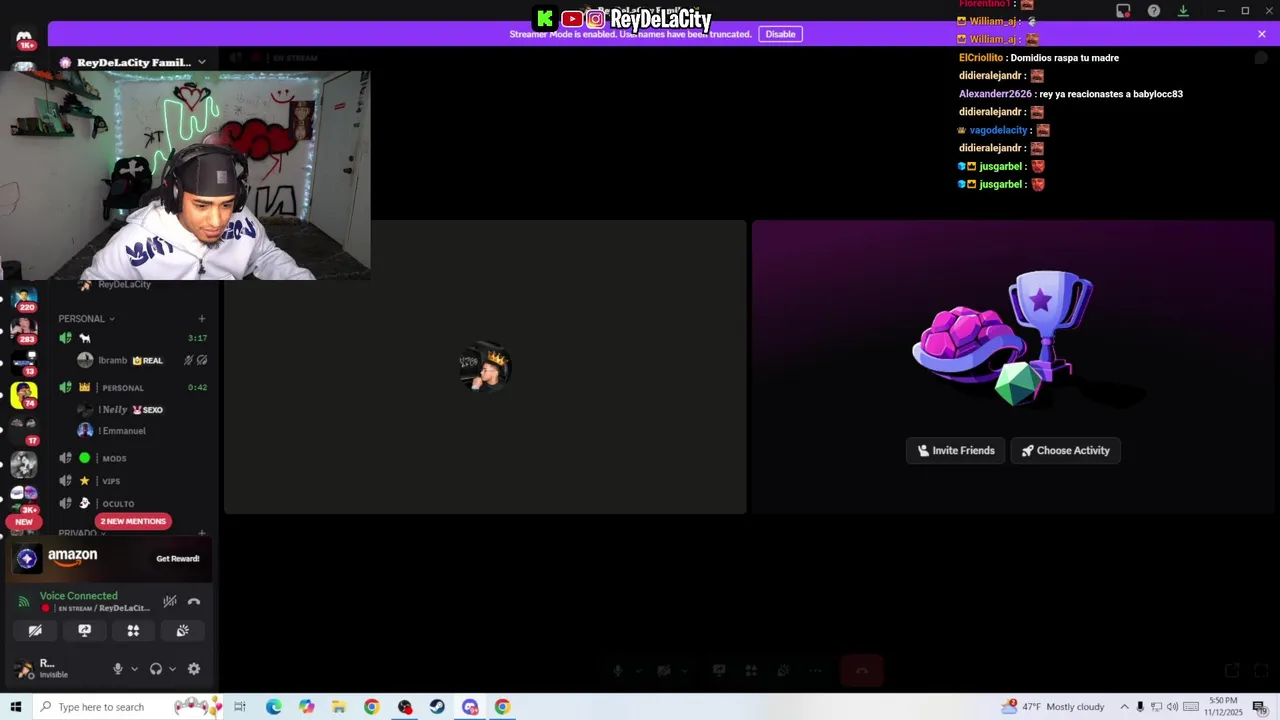This screenshot has width=1280, height=720.
Task: Jump to NEW unread servers pill
Action: point(24,521)
